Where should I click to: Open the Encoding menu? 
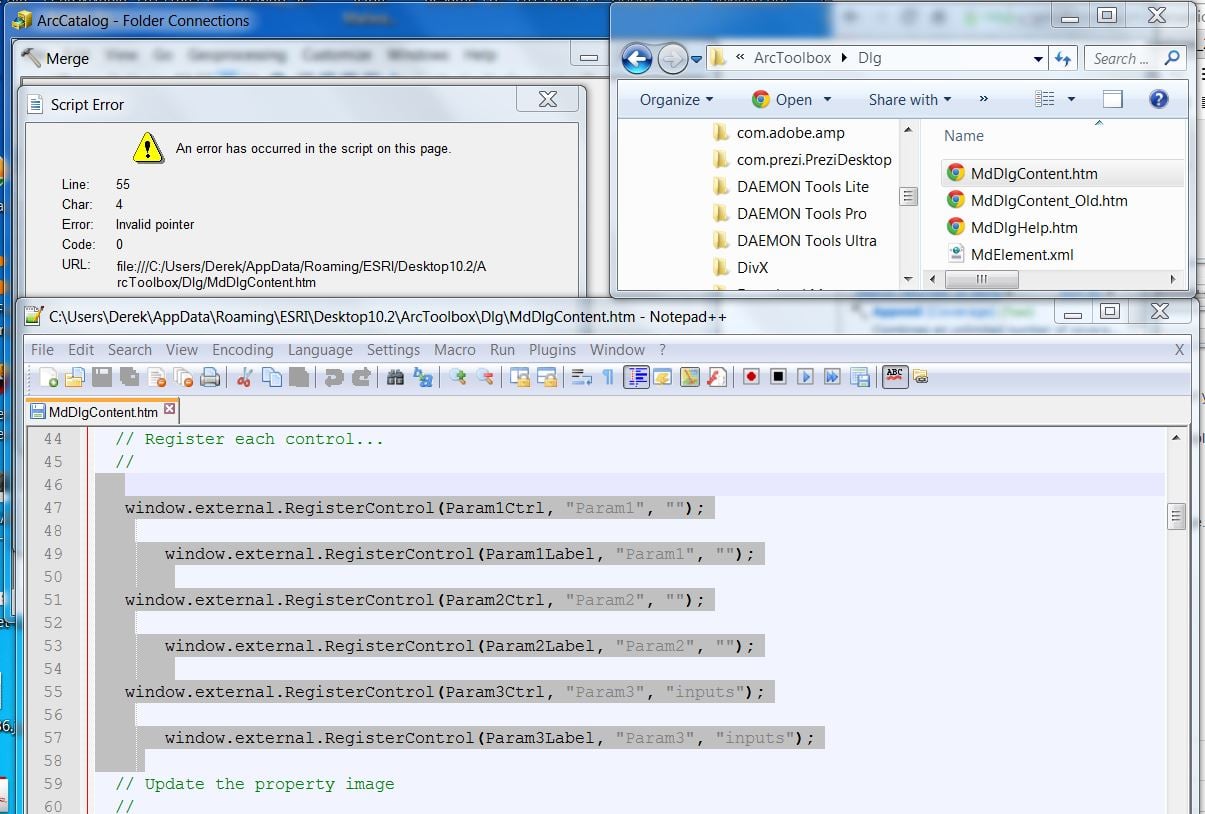point(242,350)
